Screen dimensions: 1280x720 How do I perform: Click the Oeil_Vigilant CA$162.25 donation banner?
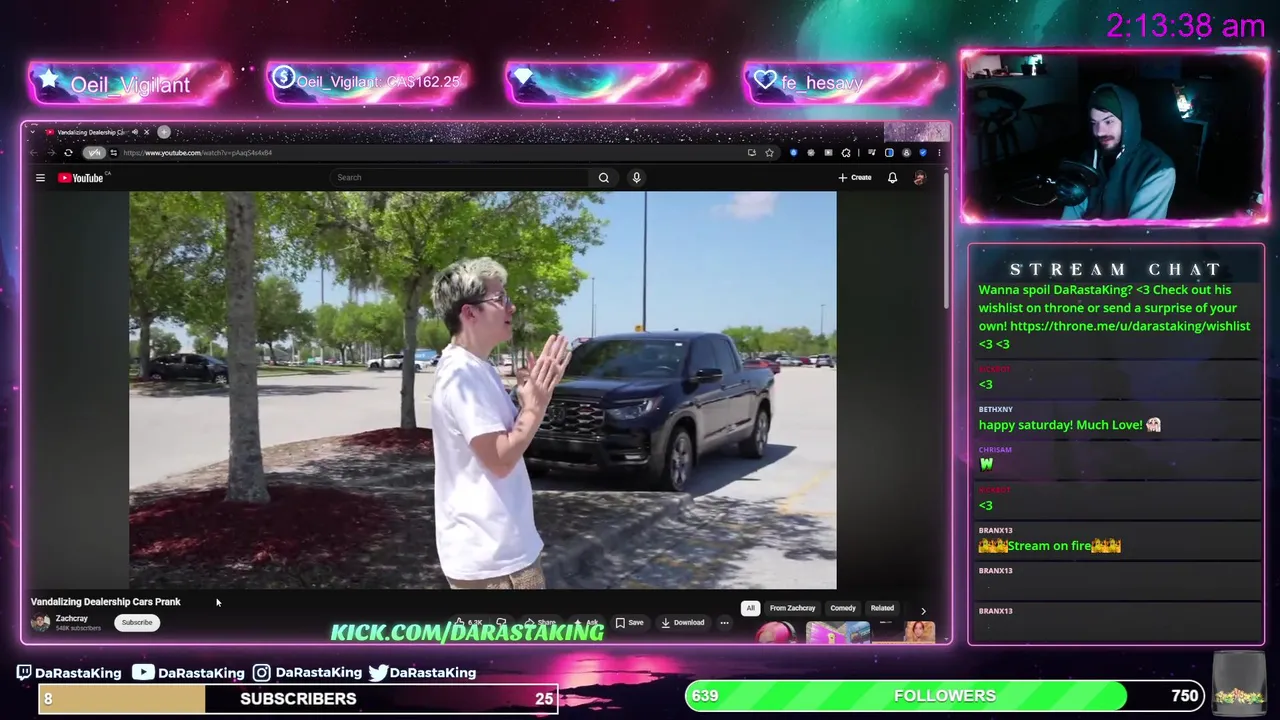[367, 82]
